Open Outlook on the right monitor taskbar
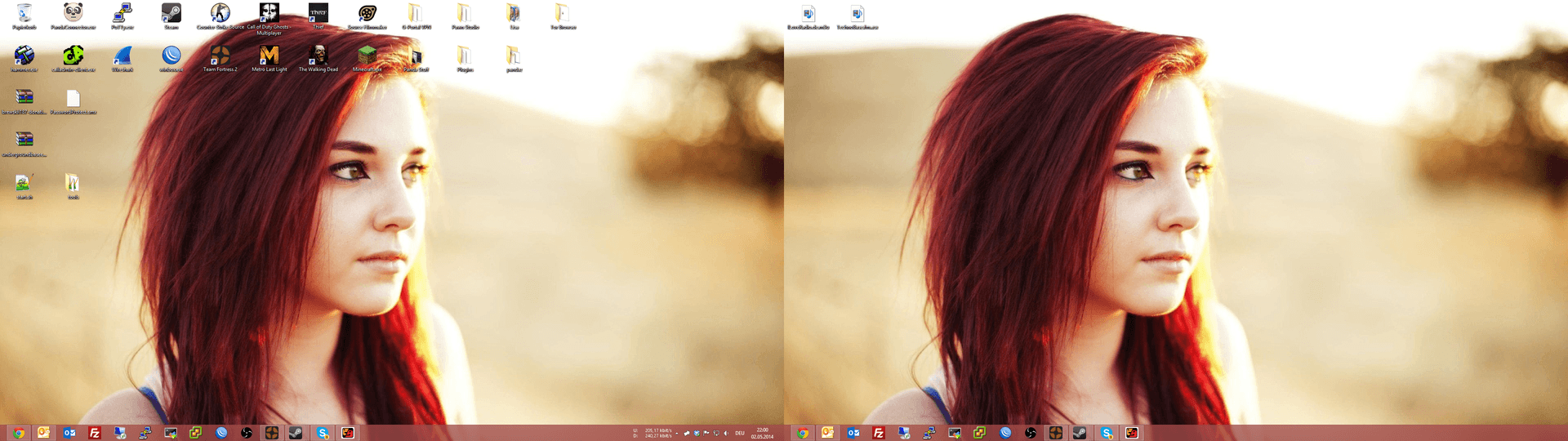1568x441 pixels. click(x=853, y=433)
